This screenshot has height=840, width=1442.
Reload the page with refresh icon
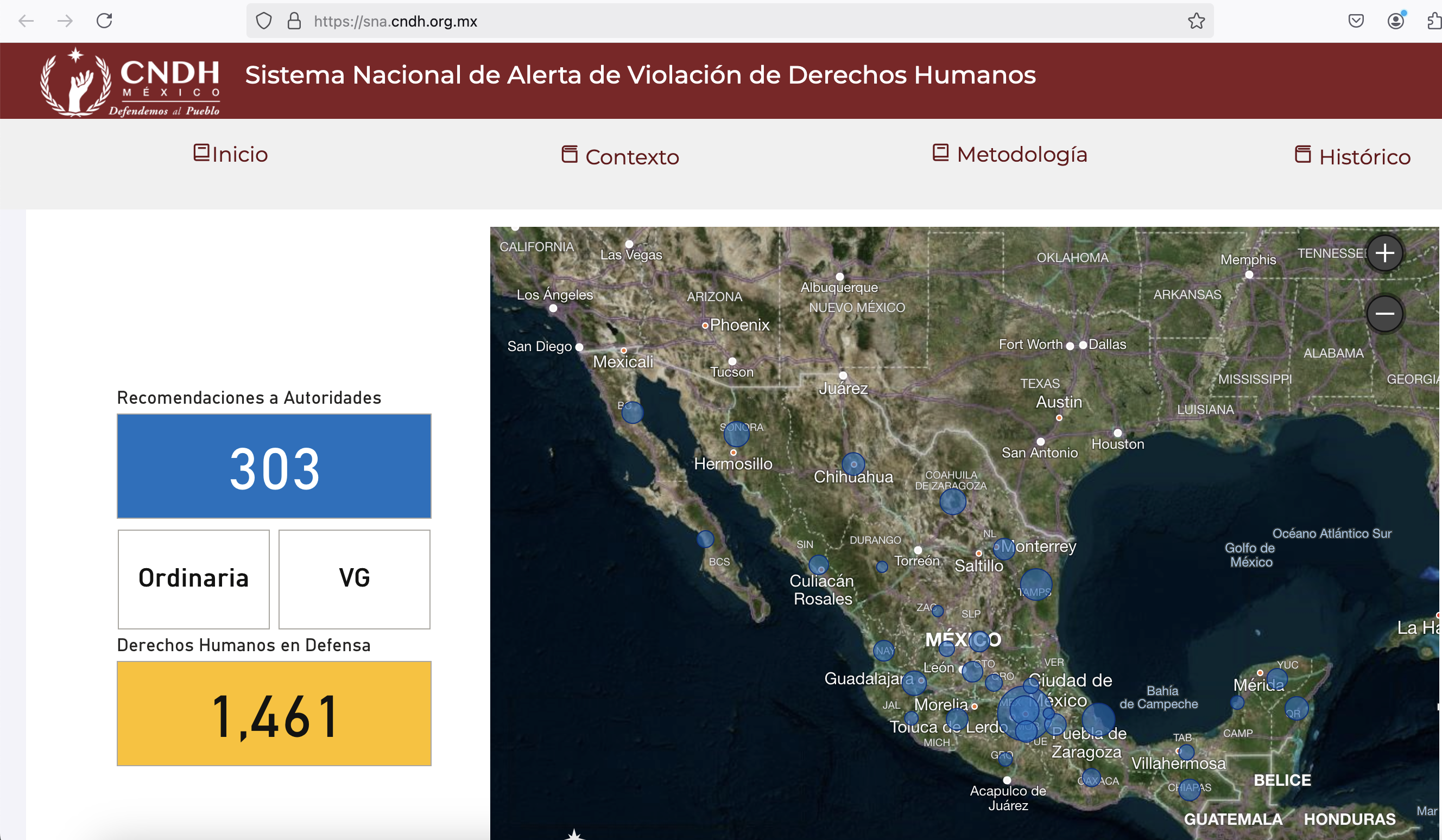point(104,21)
